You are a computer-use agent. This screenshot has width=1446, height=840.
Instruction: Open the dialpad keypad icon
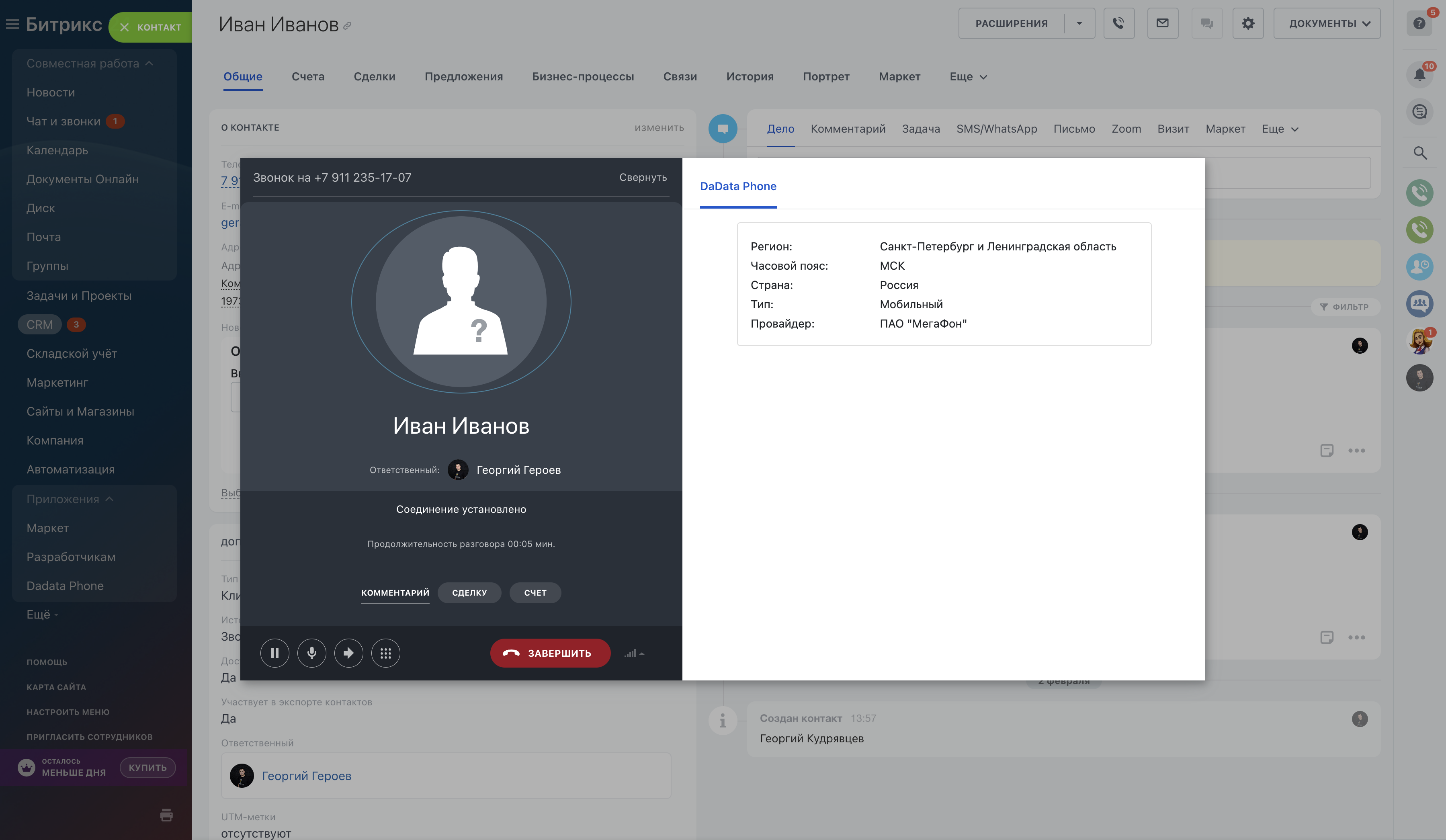(385, 653)
